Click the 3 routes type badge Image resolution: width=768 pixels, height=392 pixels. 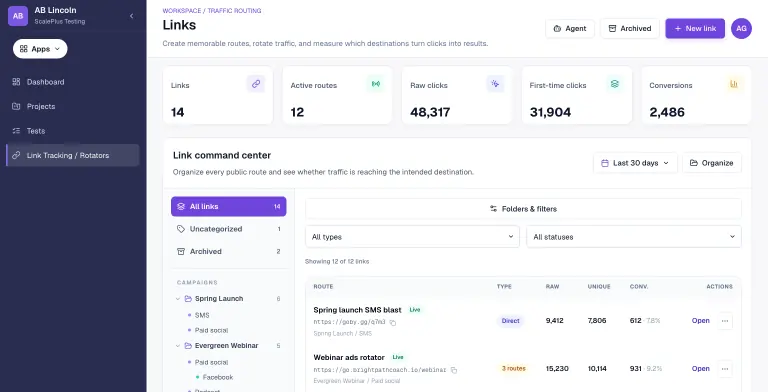pyautogui.click(x=513, y=368)
